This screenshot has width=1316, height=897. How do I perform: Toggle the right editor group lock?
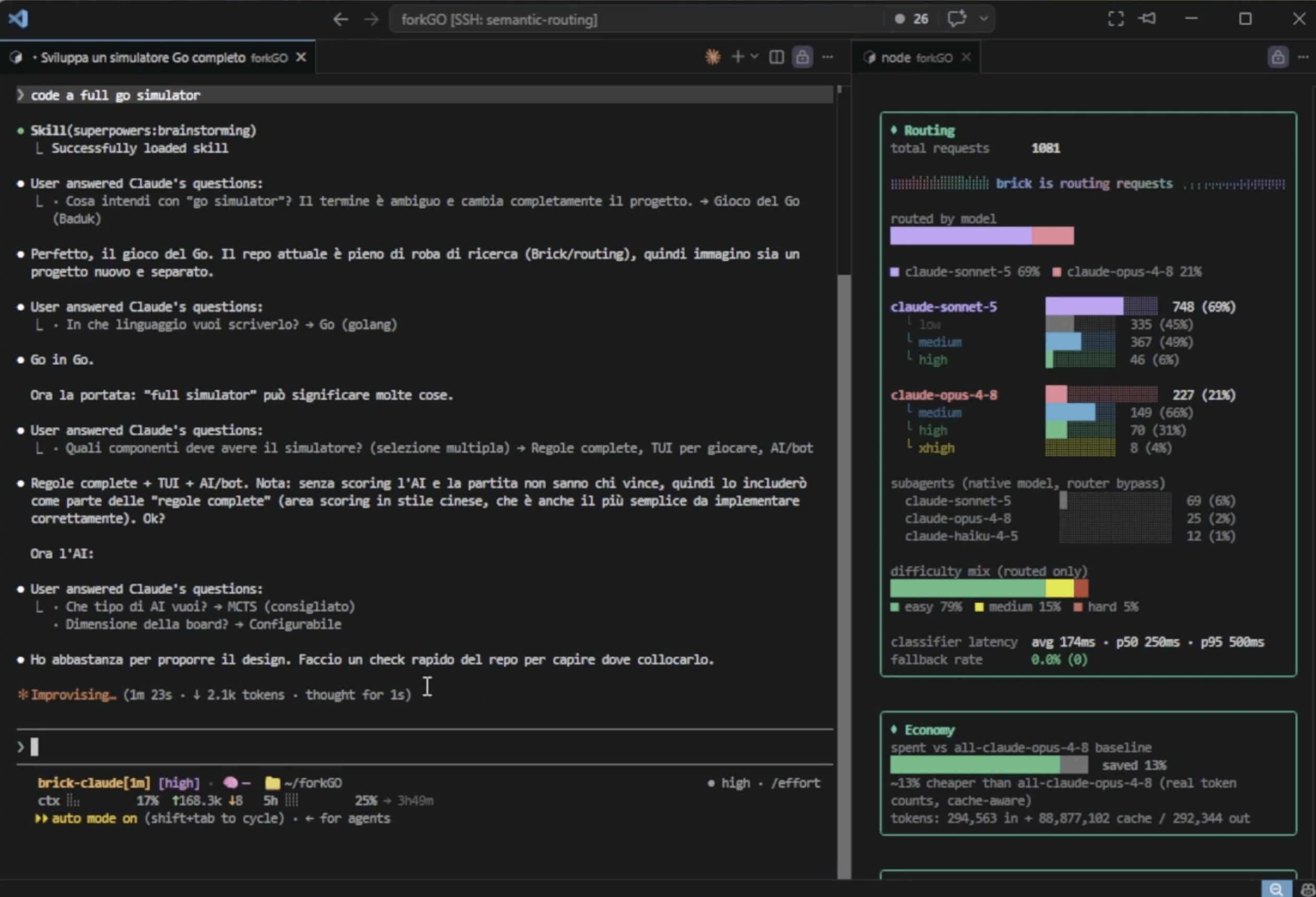coord(1277,57)
